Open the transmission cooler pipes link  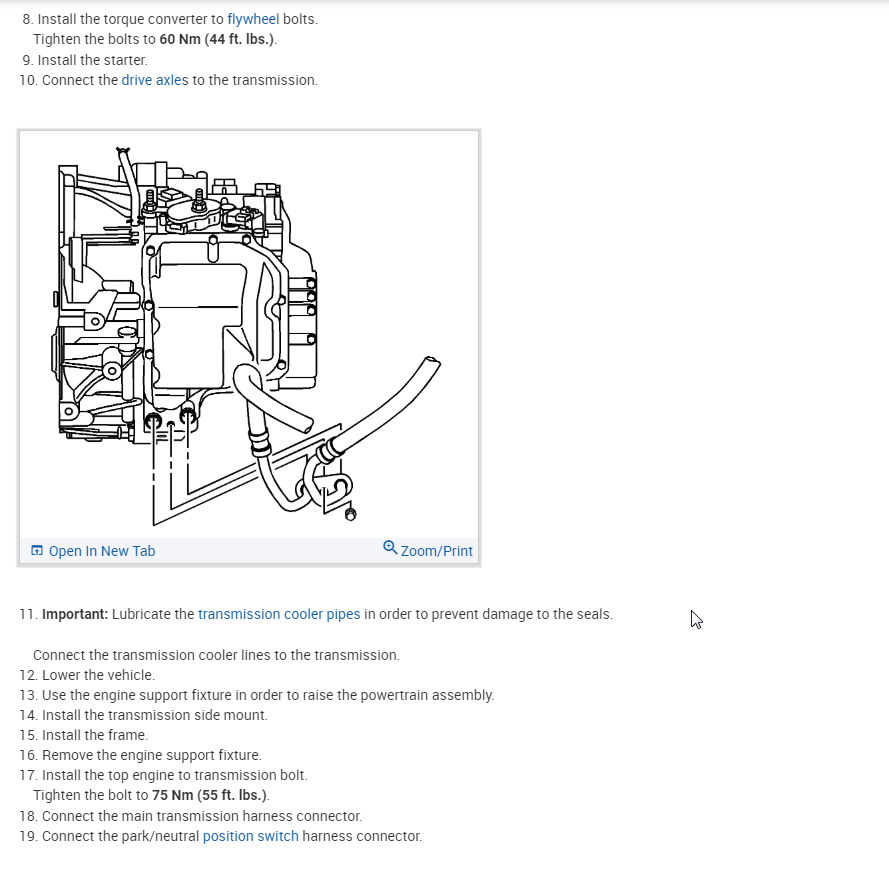(279, 614)
